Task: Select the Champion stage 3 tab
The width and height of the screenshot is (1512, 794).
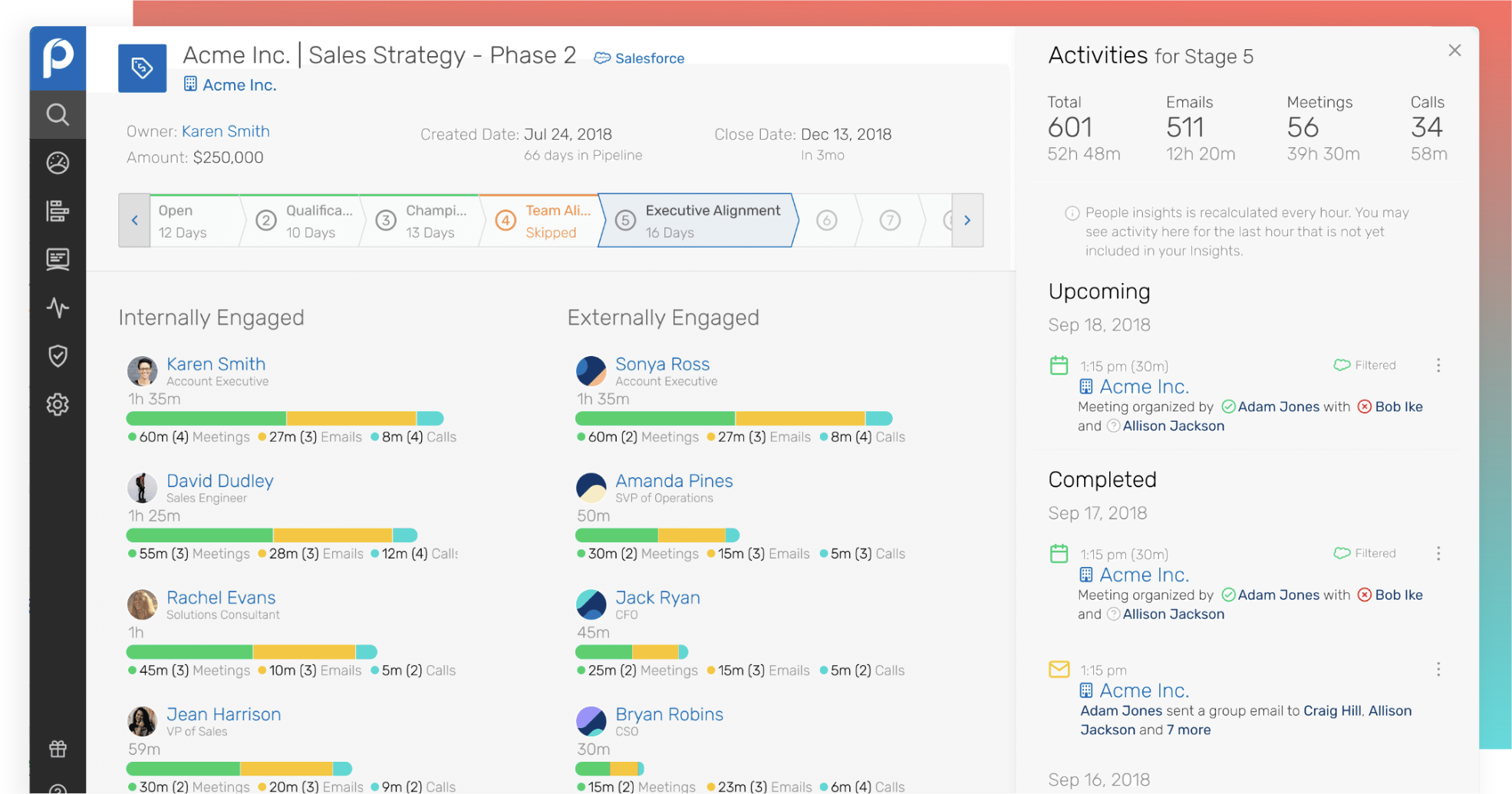Action: point(423,221)
